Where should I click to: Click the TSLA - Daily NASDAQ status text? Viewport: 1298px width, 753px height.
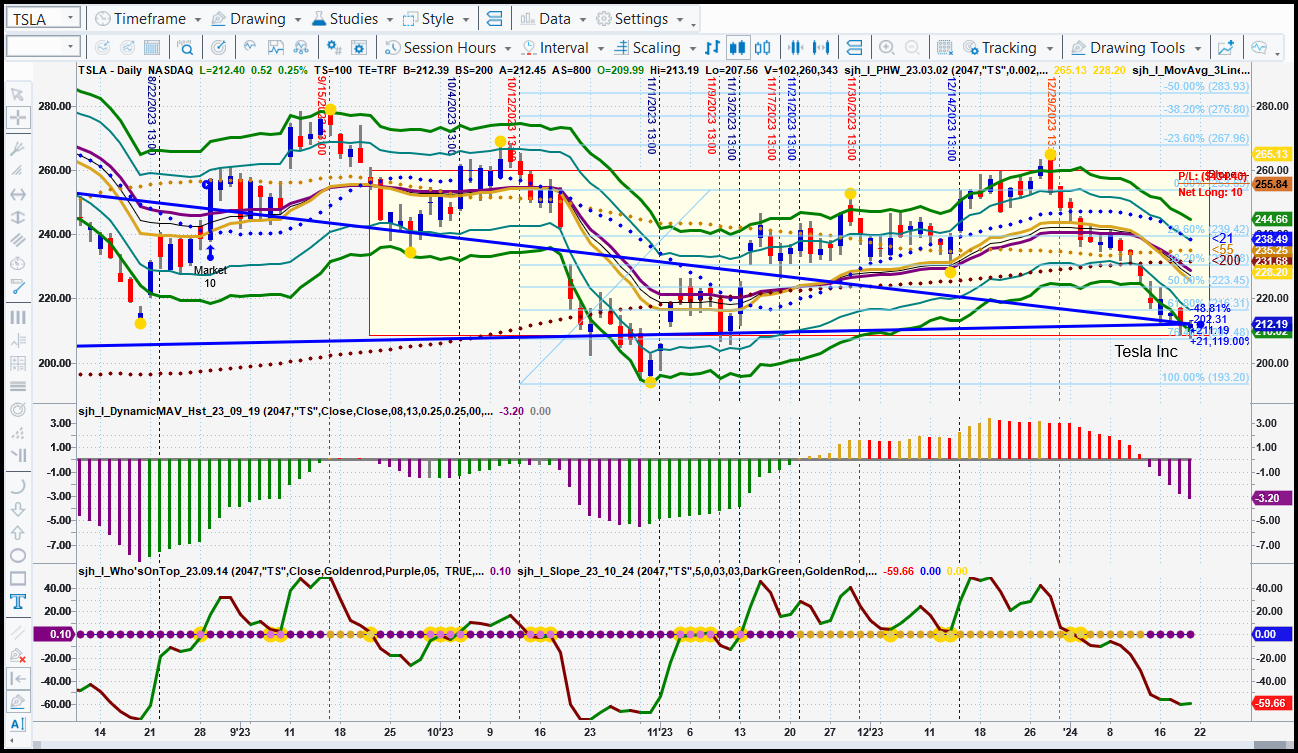(136, 70)
